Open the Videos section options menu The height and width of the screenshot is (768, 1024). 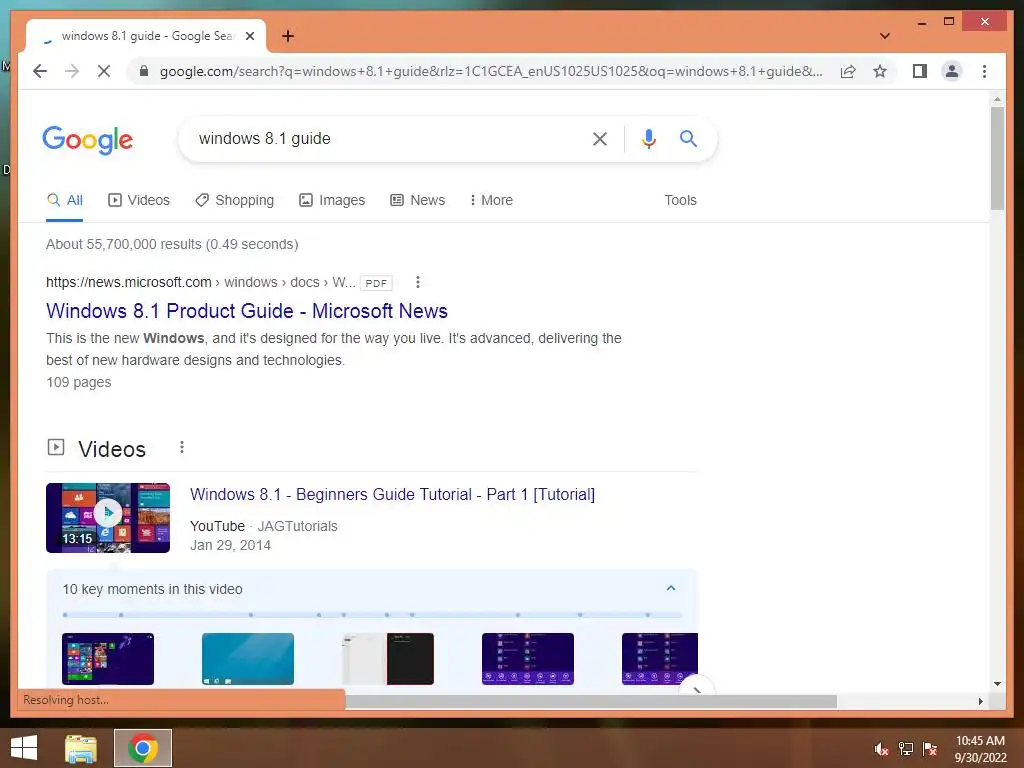[182, 447]
